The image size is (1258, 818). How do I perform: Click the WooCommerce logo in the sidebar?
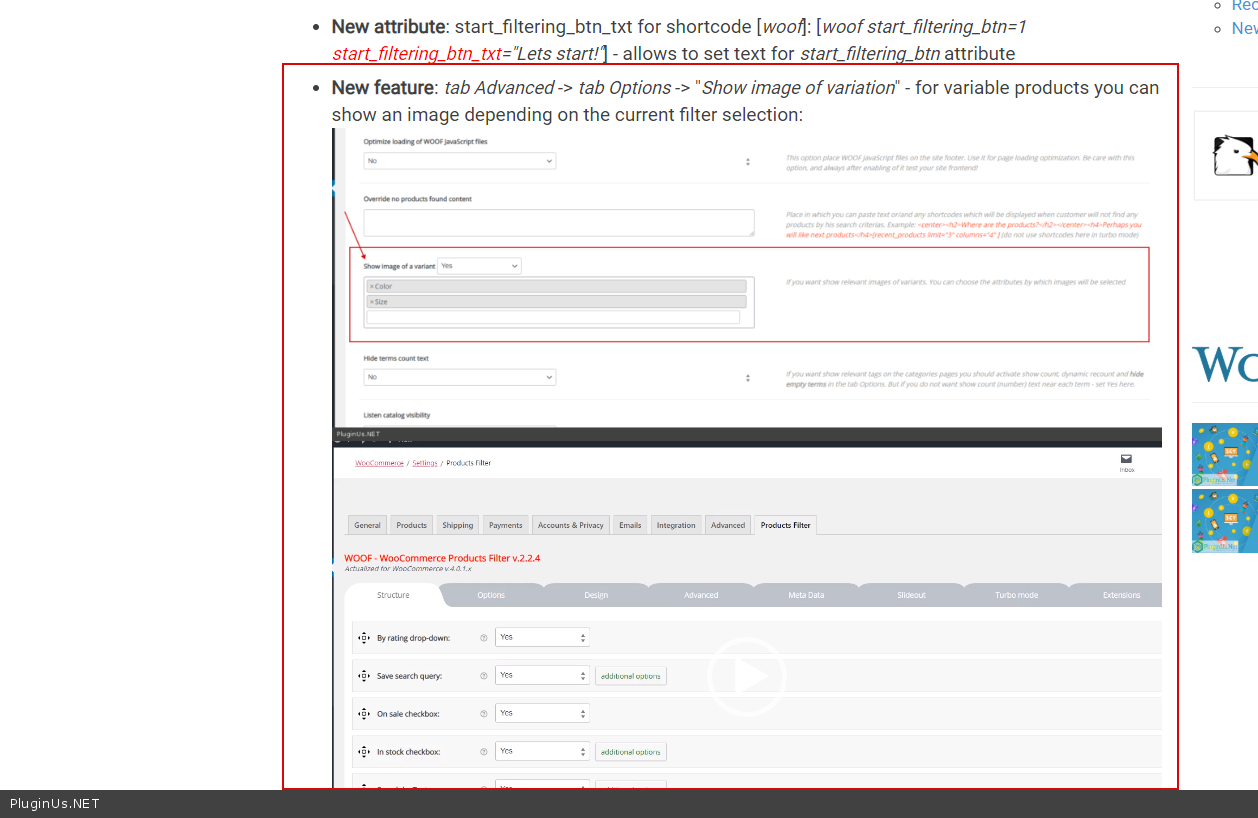point(1225,365)
